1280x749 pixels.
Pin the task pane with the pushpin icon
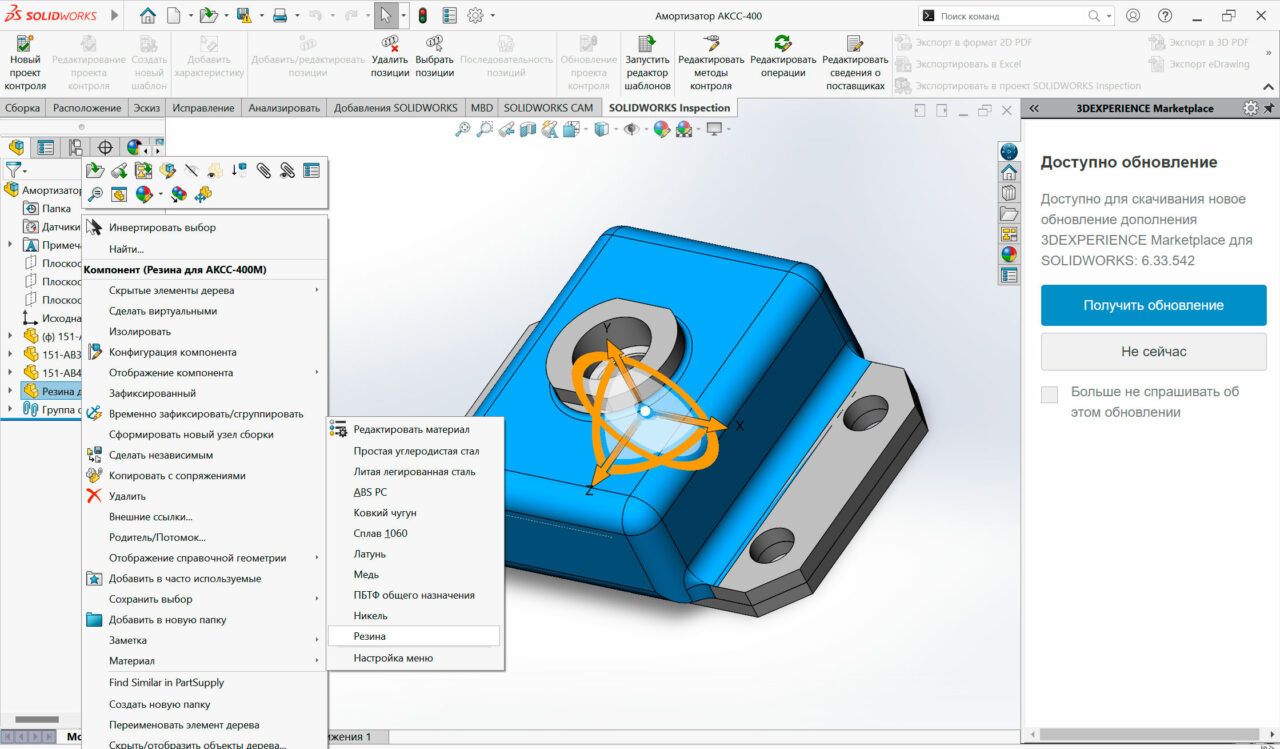pos(1269,108)
